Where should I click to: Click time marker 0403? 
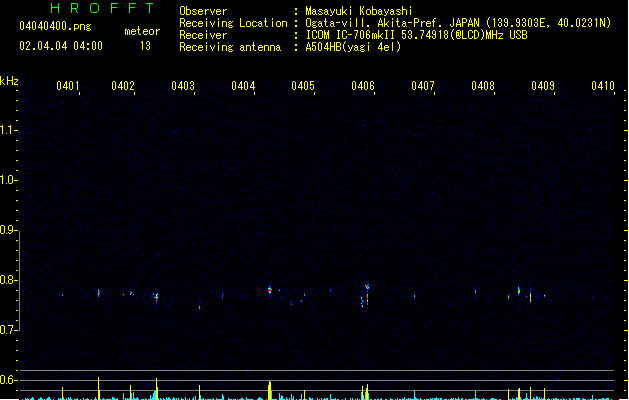click(x=183, y=86)
